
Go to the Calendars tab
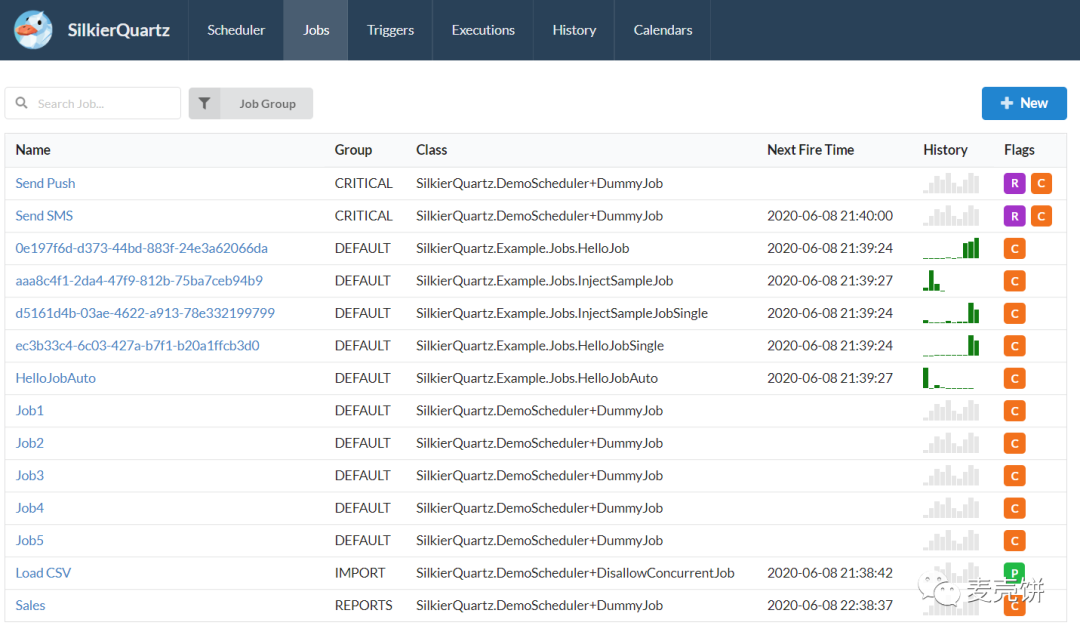(663, 30)
